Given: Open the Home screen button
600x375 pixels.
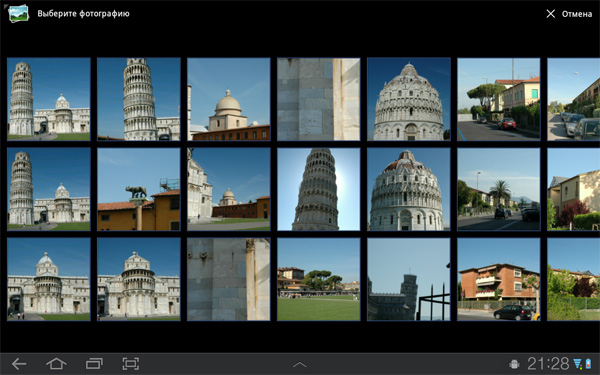Looking at the screenshot, I should 56,364.
